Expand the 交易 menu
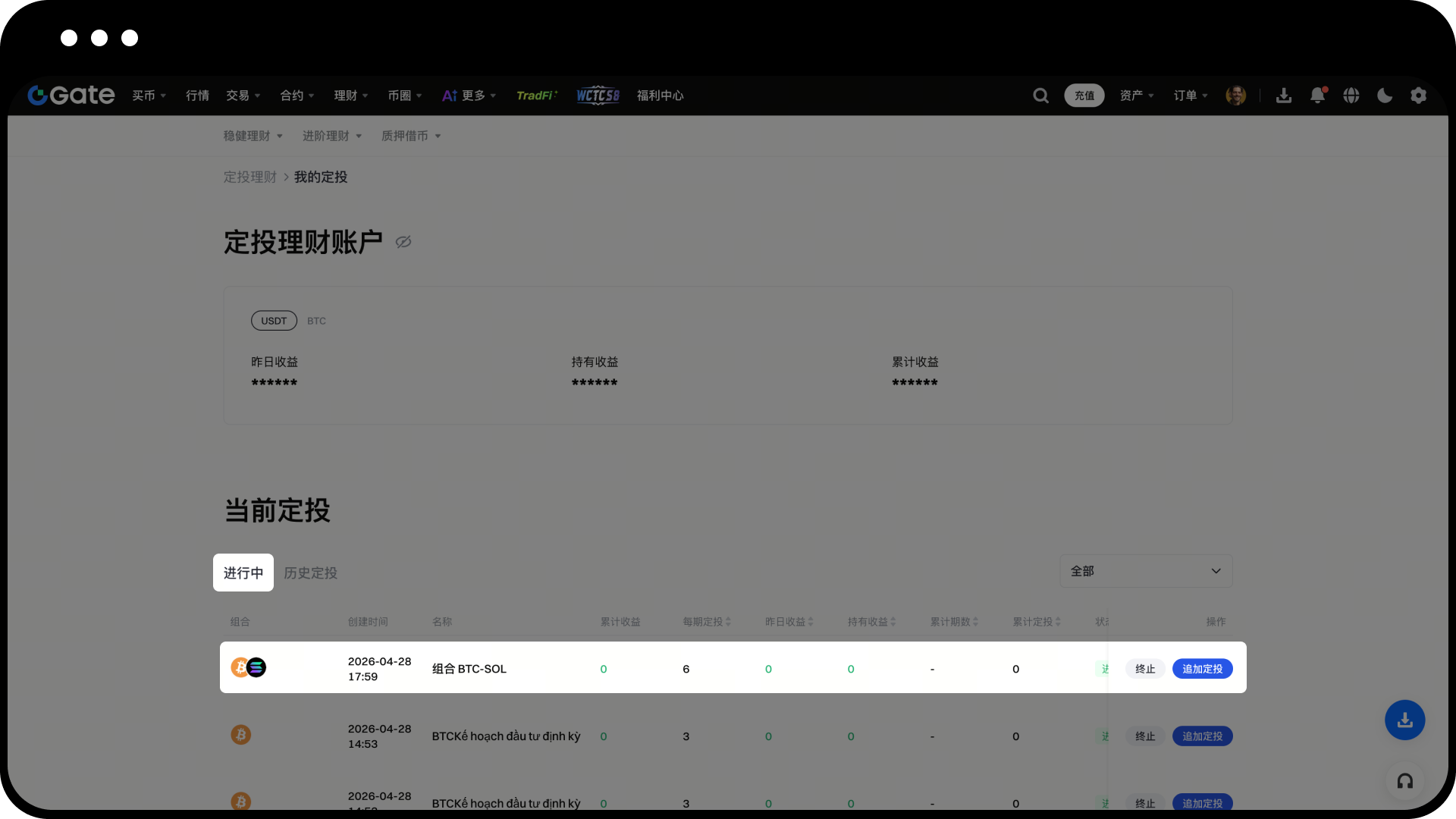This screenshot has height=819, width=1456. (x=243, y=96)
